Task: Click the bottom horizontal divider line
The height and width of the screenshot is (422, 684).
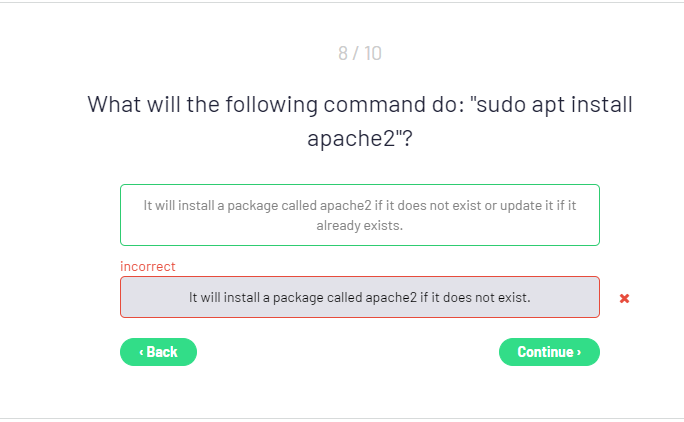Action: (x=342, y=418)
